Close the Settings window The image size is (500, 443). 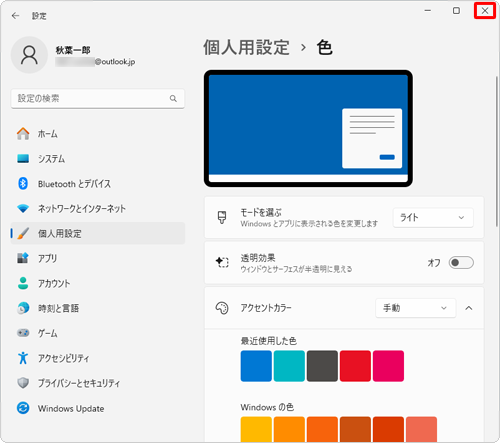485,11
